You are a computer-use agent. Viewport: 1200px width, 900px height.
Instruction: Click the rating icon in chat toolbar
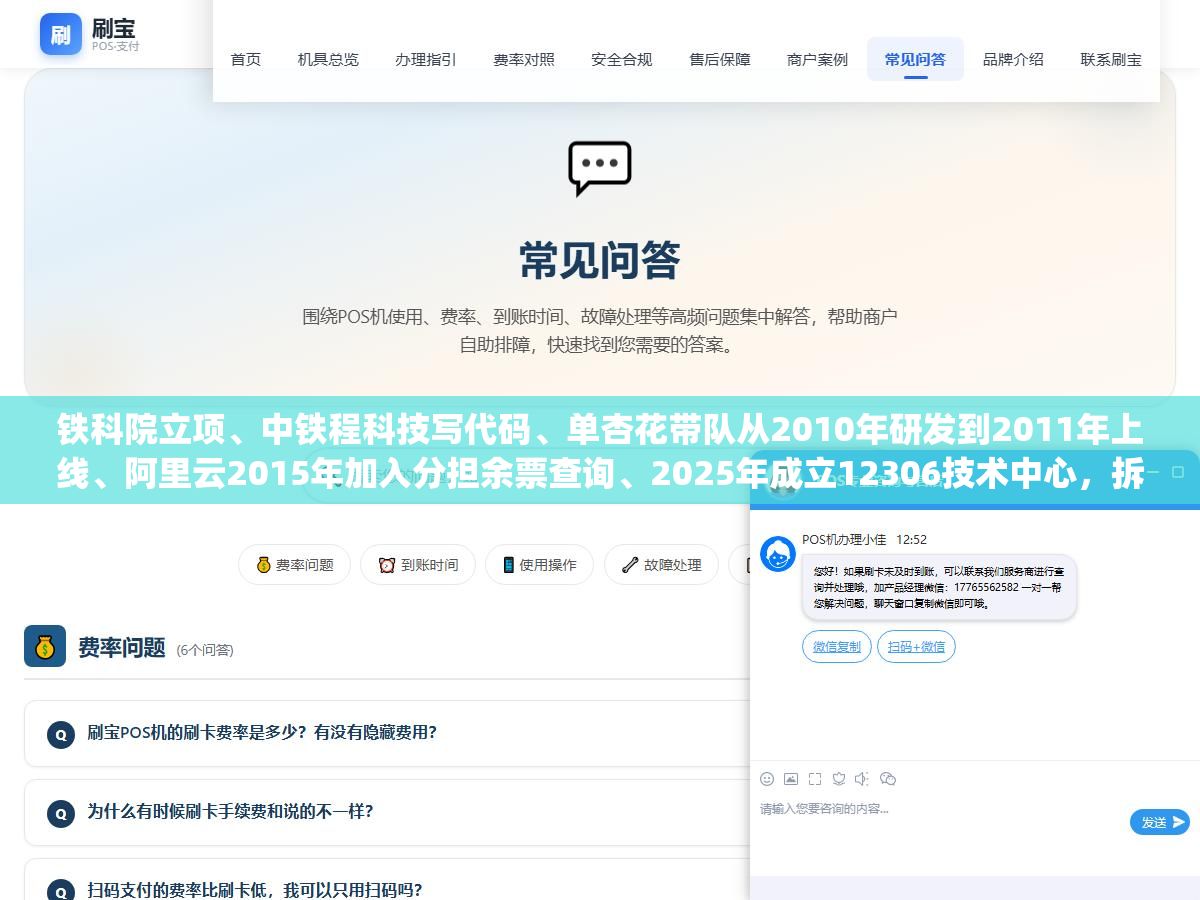click(x=839, y=779)
